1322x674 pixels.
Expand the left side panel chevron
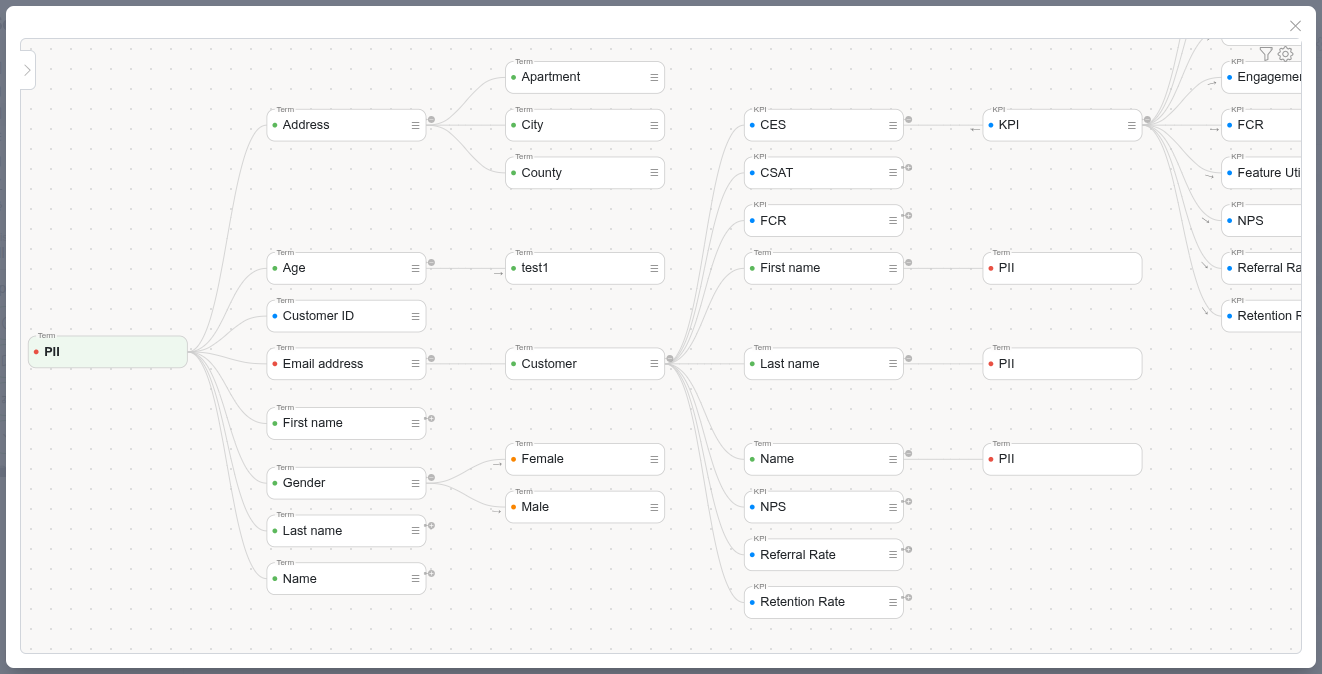pos(27,70)
